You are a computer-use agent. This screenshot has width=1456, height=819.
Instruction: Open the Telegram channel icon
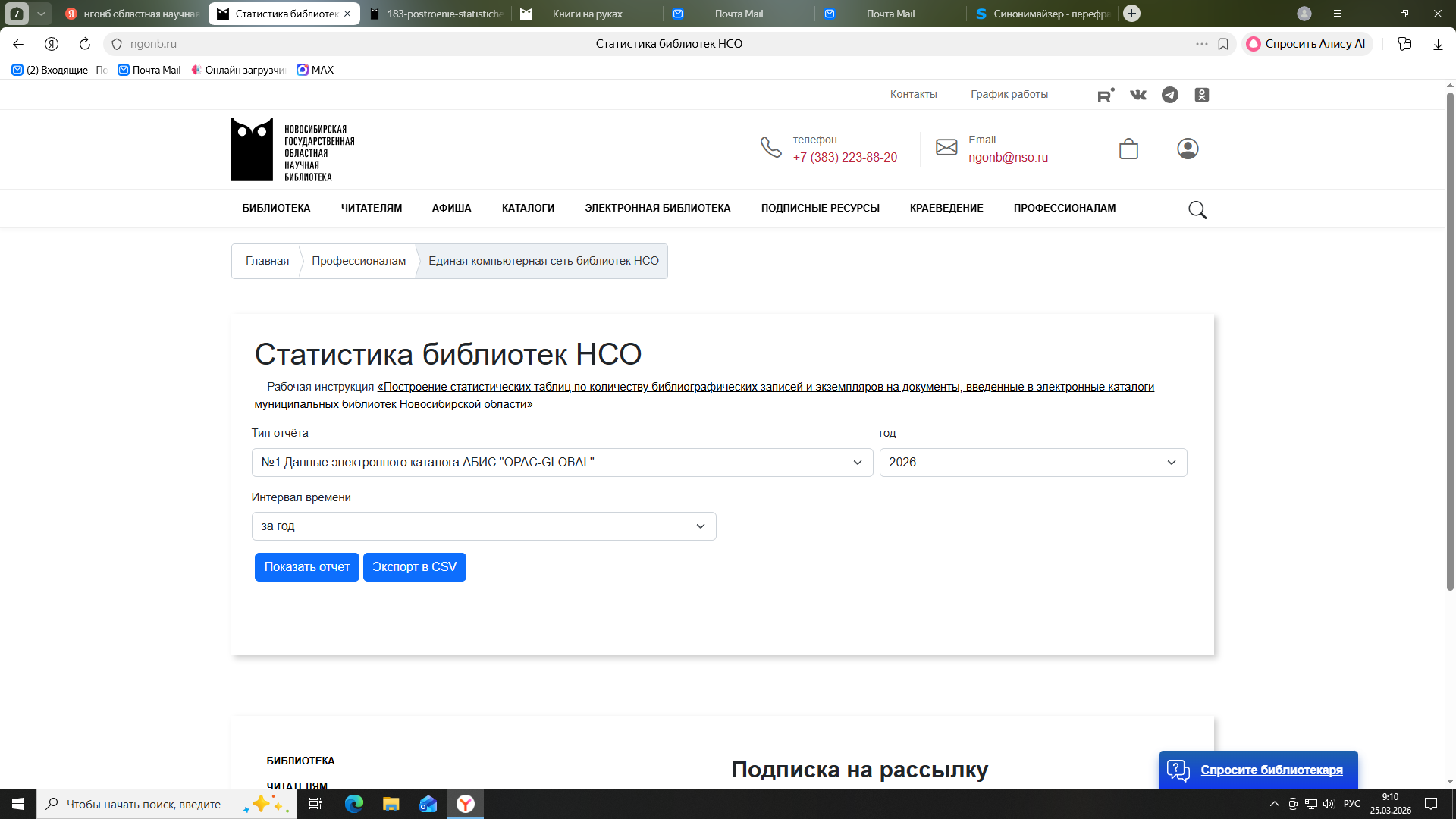1170,95
